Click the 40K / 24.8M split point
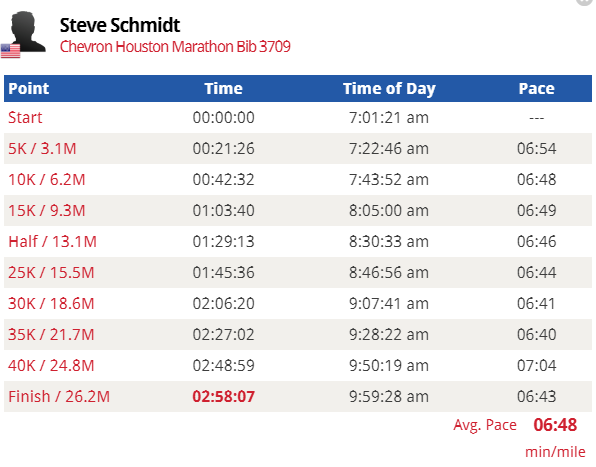 [51, 366]
